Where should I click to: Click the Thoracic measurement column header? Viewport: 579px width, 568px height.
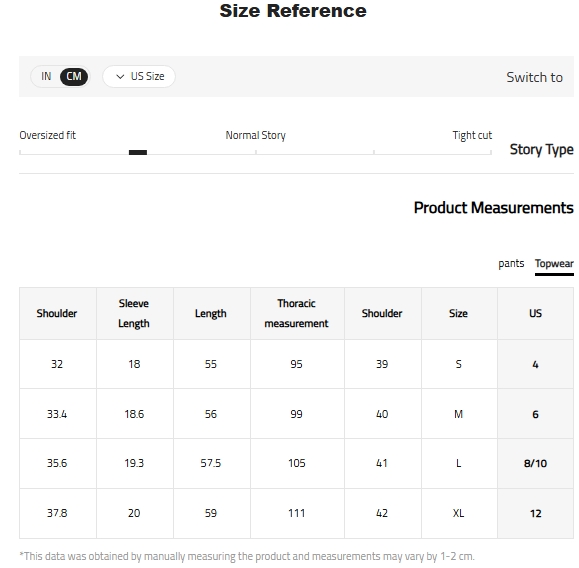pyautogui.click(x=297, y=314)
